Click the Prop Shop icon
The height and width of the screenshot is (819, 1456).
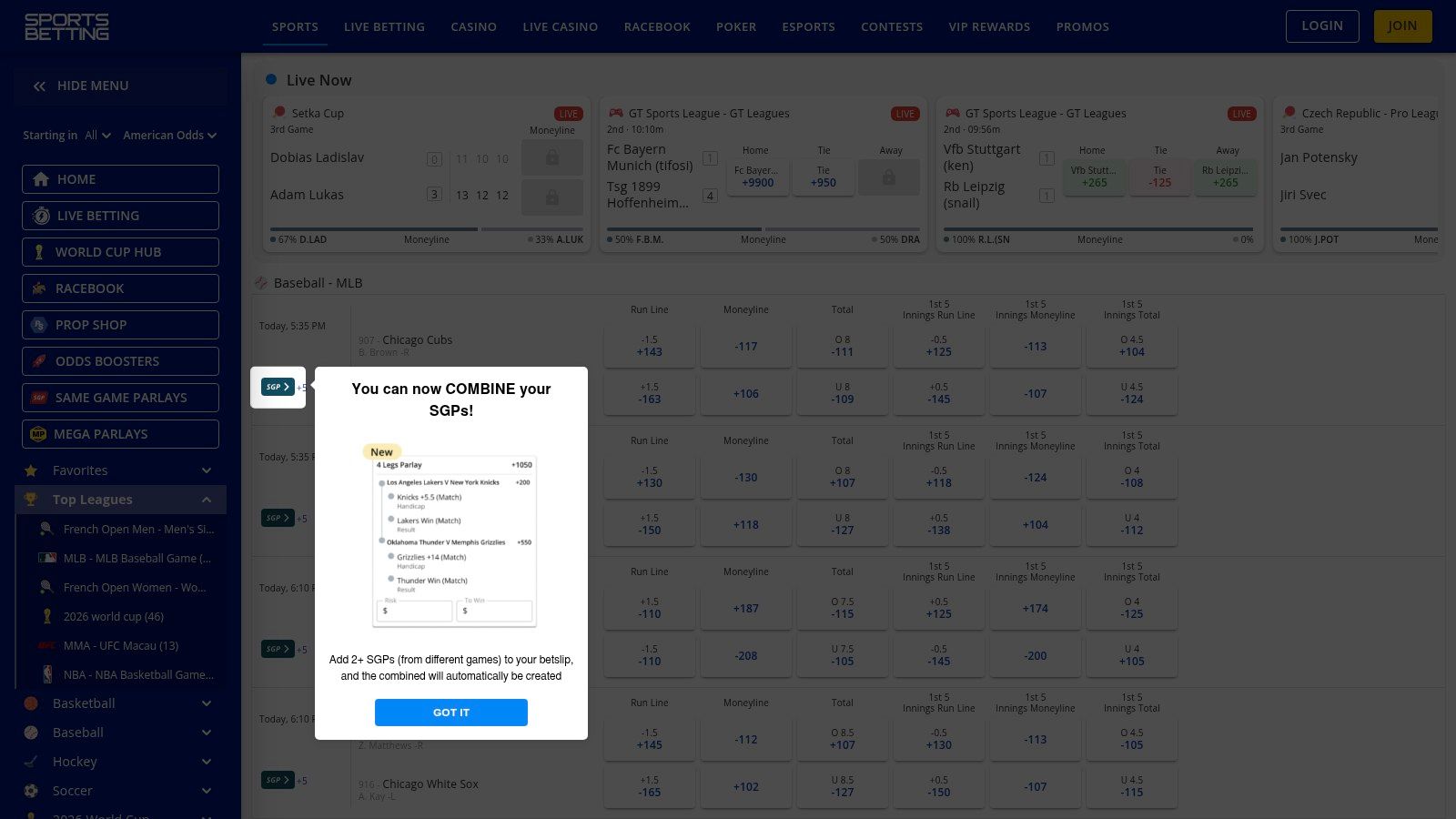[x=39, y=325]
